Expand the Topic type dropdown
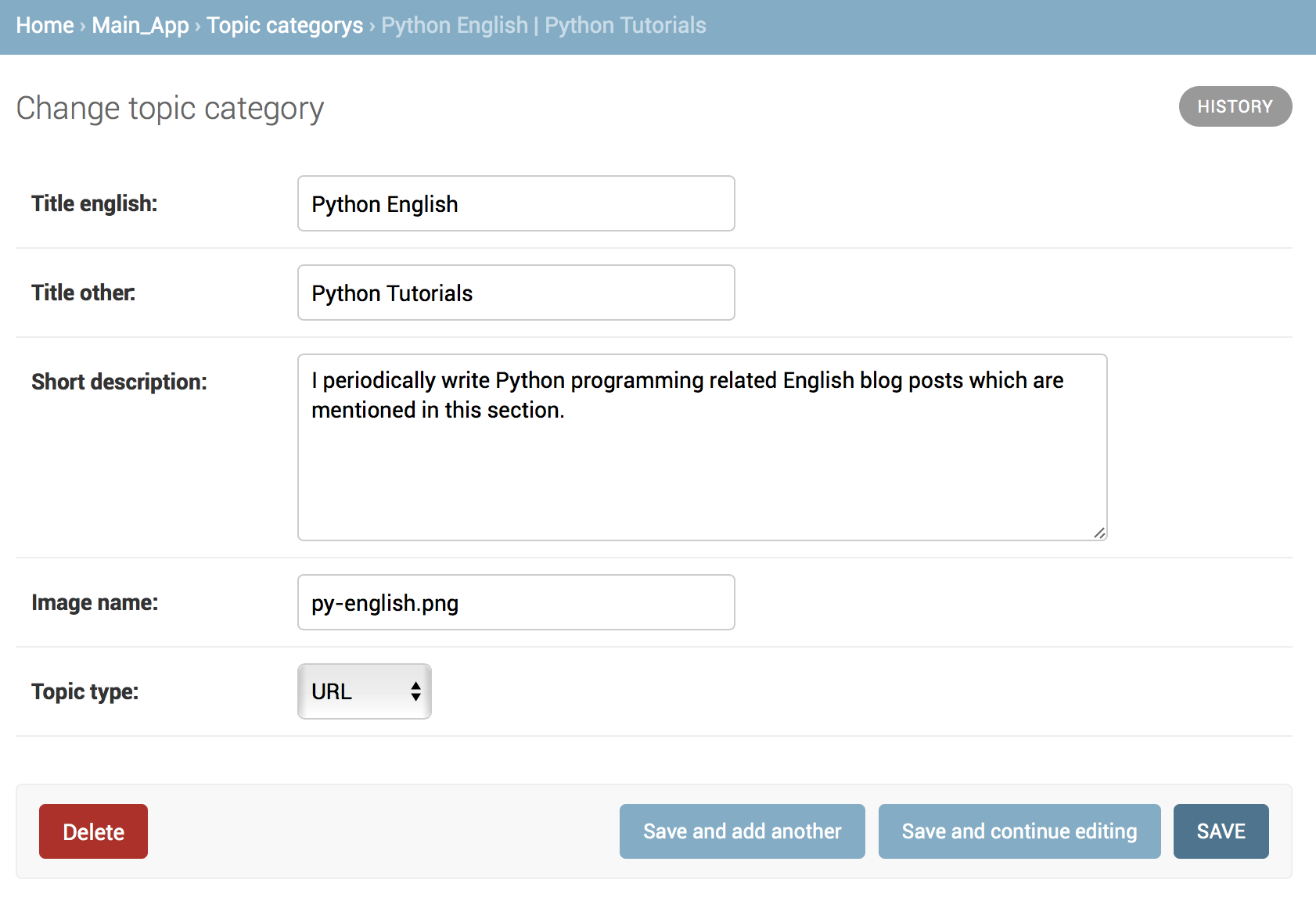Image resolution: width=1316 pixels, height=901 pixels. point(365,692)
